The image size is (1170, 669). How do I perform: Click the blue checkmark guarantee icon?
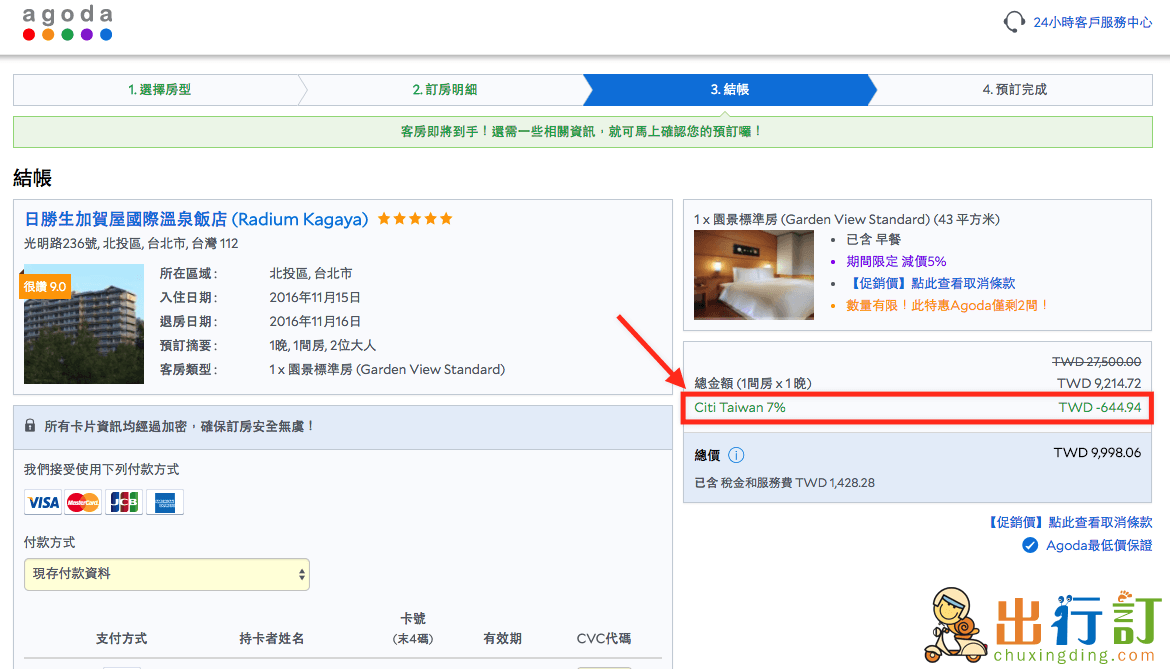(x=1030, y=545)
